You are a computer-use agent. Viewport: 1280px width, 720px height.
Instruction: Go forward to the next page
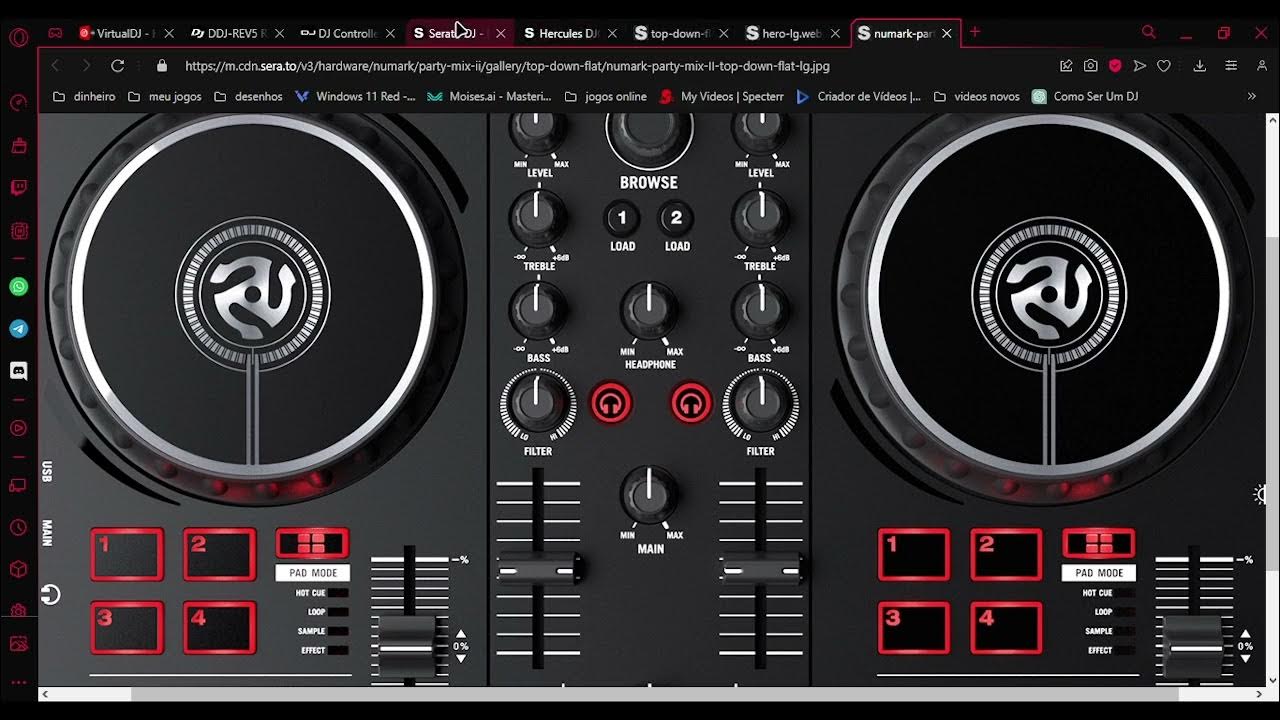pos(86,66)
